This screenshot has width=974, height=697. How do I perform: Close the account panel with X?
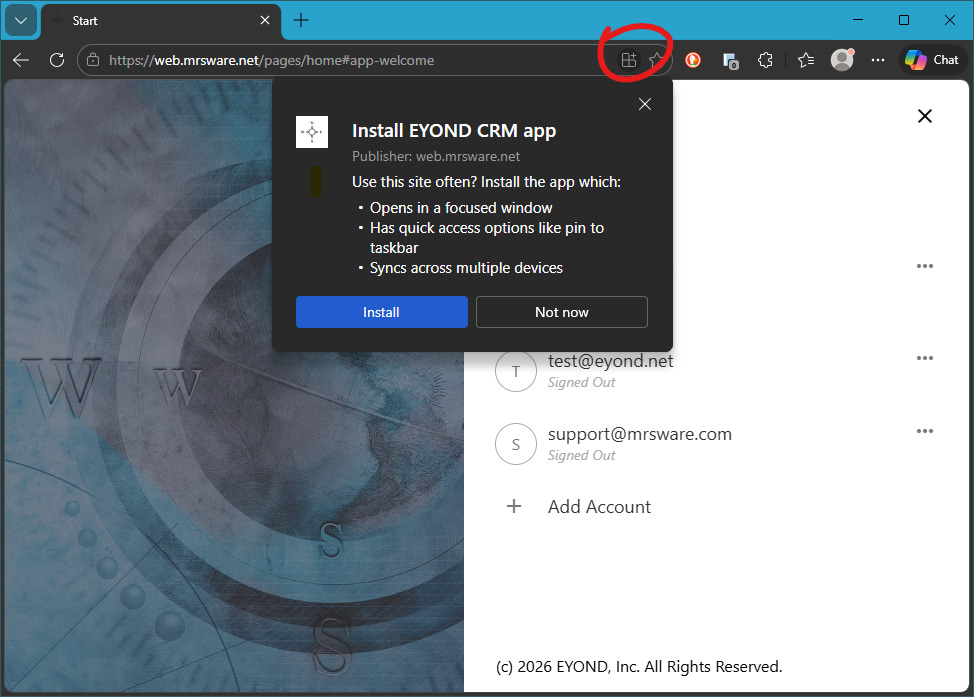(924, 116)
